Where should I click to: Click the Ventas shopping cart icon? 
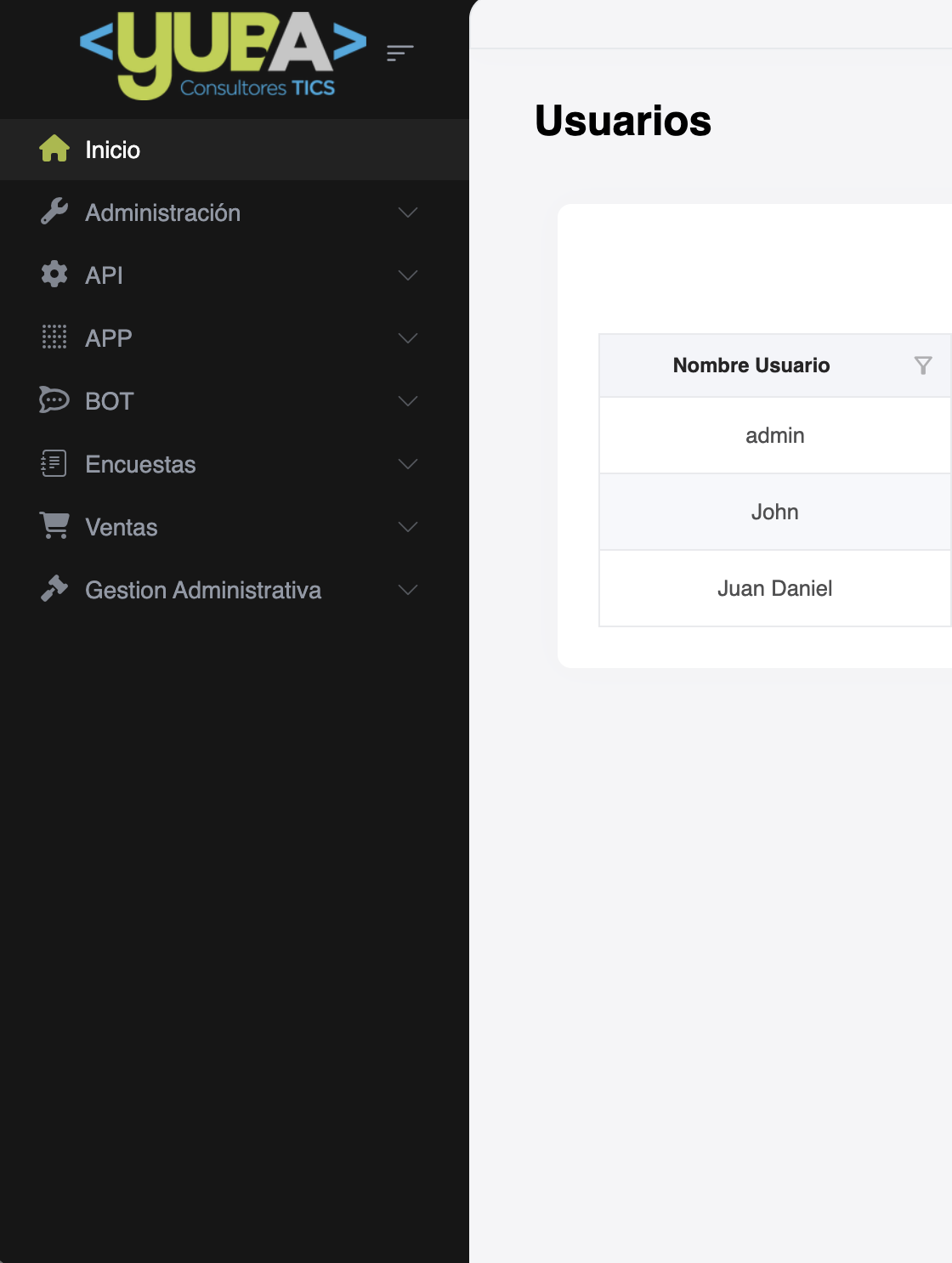pyautogui.click(x=54, y=525)
